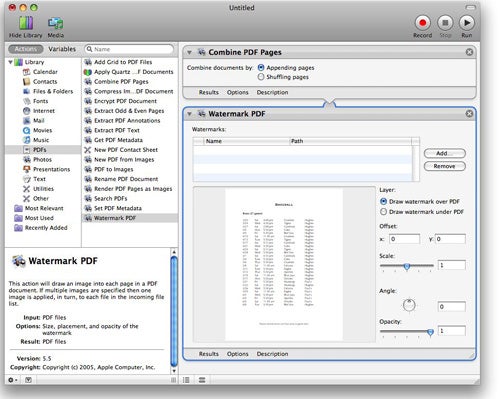Open Results tab of Combine PDF Pages

point(209,92)
